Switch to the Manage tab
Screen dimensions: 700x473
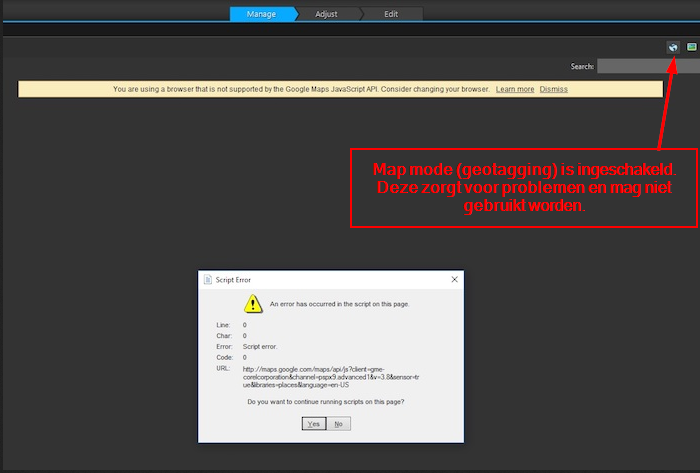(262, 14)
